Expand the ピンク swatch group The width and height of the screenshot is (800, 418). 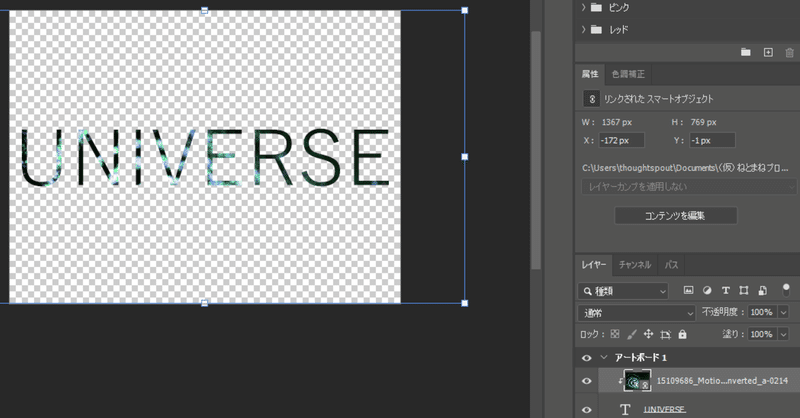coord(583,7)
